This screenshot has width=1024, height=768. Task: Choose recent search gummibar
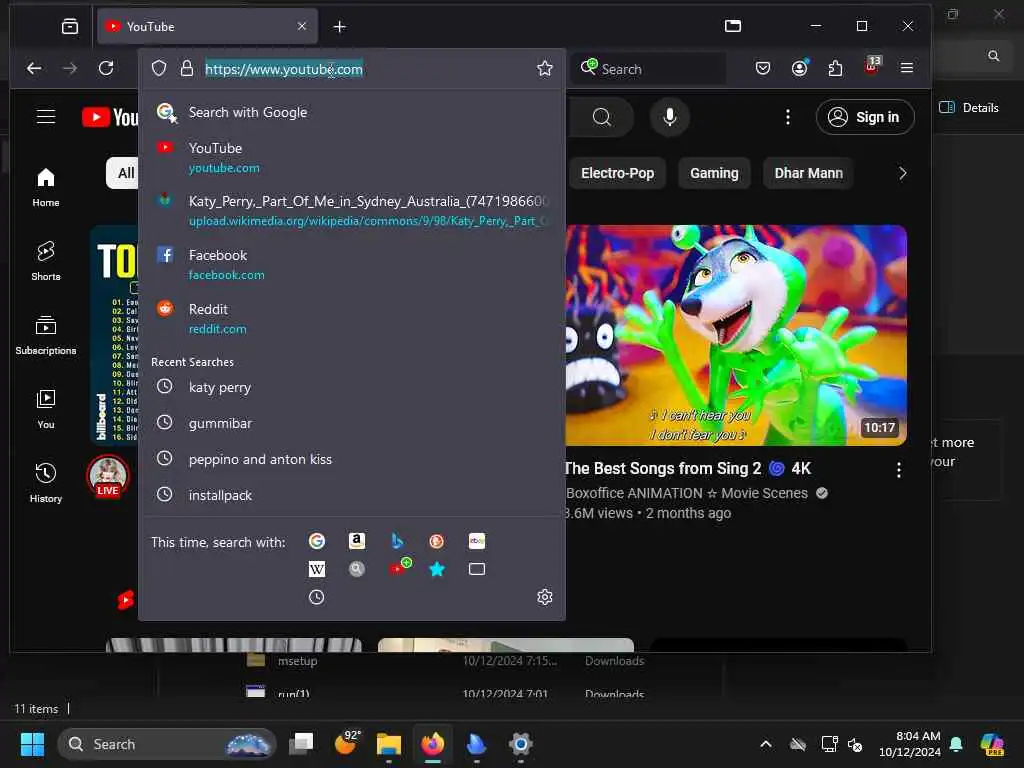[x=353, y=423]
